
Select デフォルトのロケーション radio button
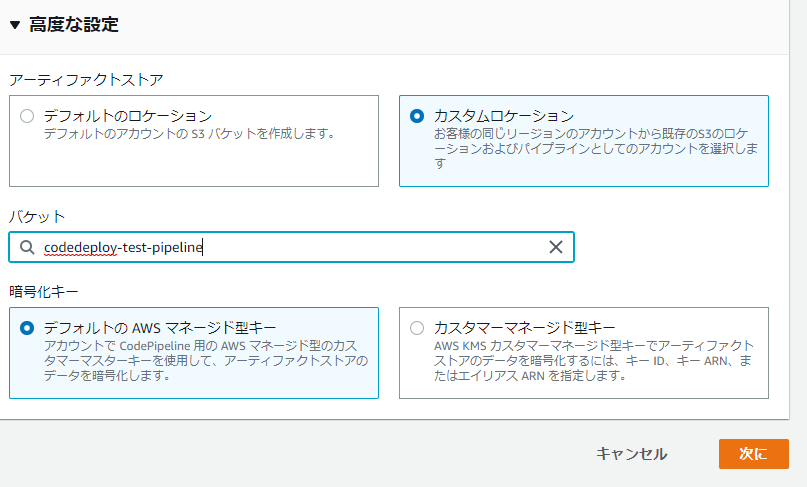(27, 116)
